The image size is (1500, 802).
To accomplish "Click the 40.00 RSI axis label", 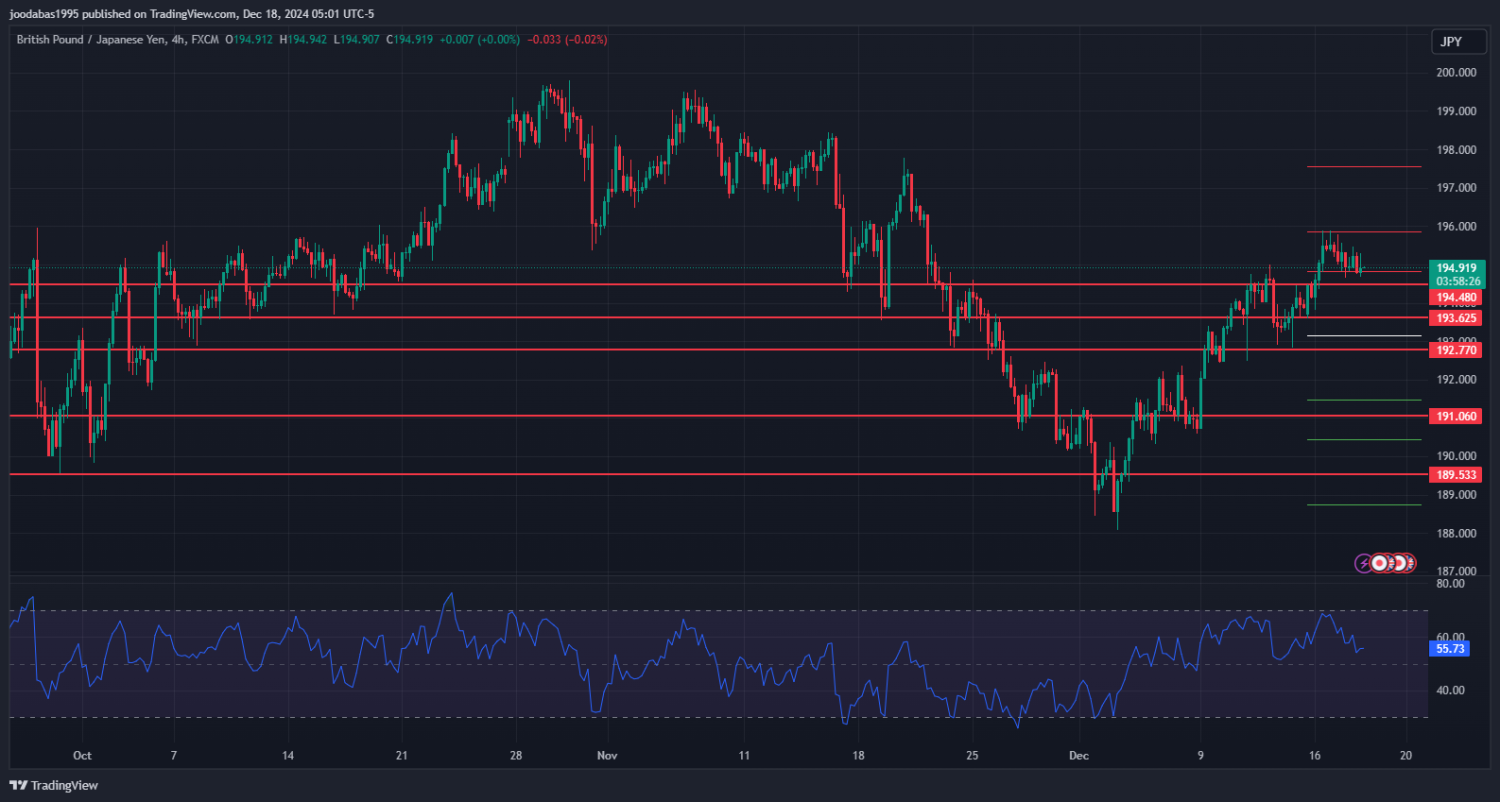I will [x=1451, y=690].
